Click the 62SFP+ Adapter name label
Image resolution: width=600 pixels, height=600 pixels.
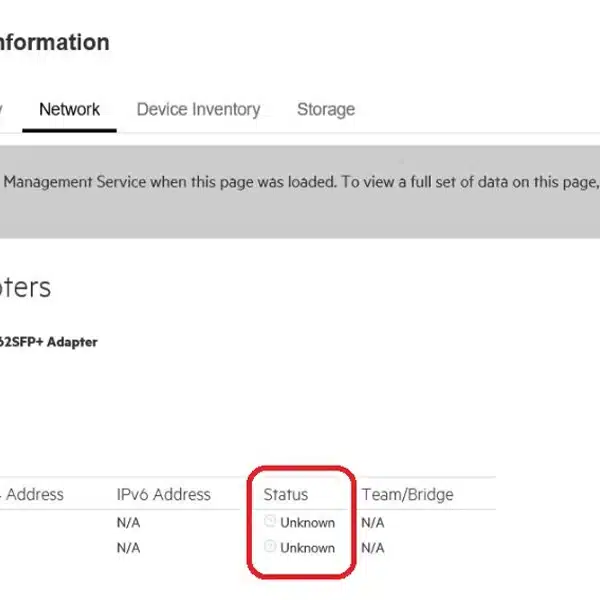point(48,342)
